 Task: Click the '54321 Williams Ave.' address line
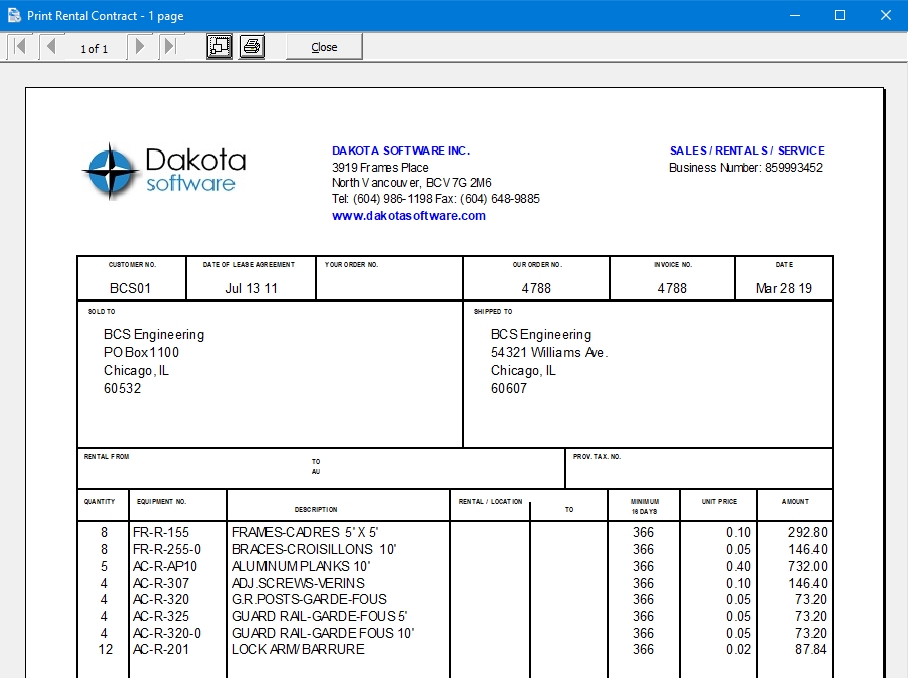coord(550,353)
